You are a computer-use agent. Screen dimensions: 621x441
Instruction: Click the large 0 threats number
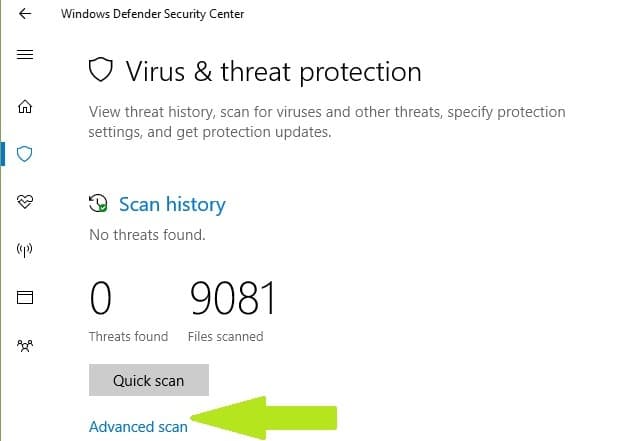pos(101,298)
